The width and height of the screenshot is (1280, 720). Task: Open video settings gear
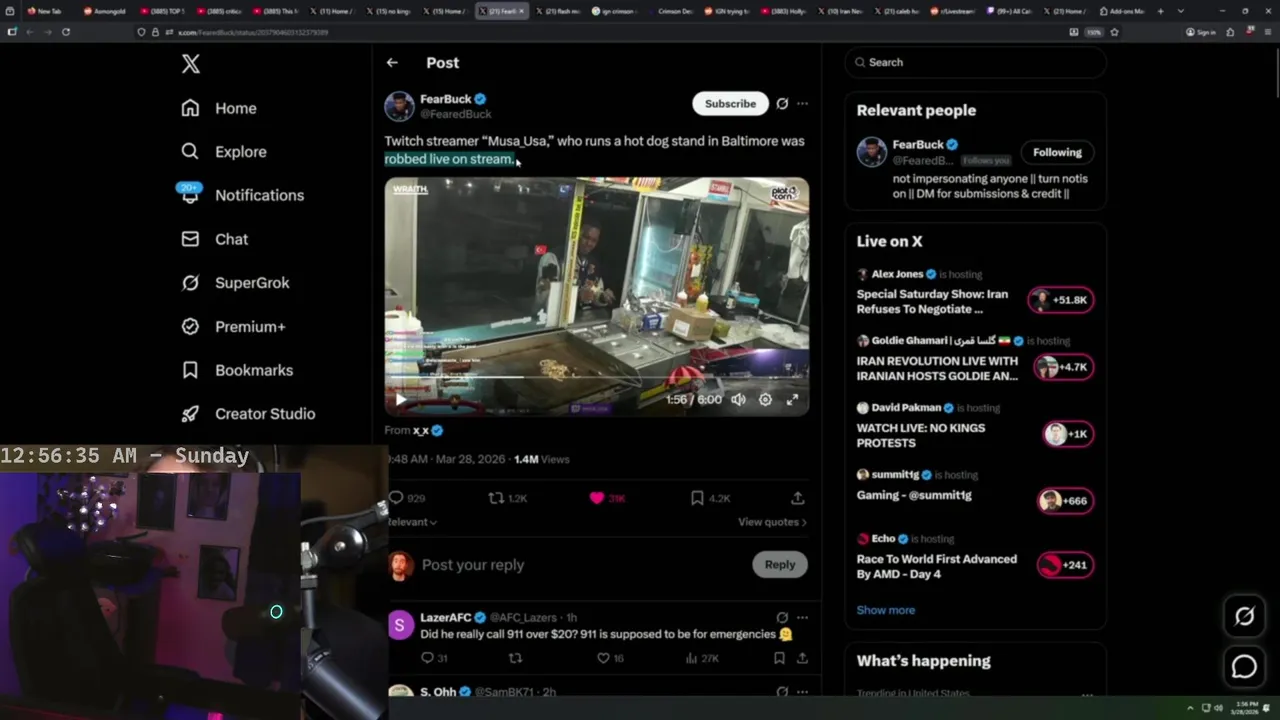click(x=765, y=399)
